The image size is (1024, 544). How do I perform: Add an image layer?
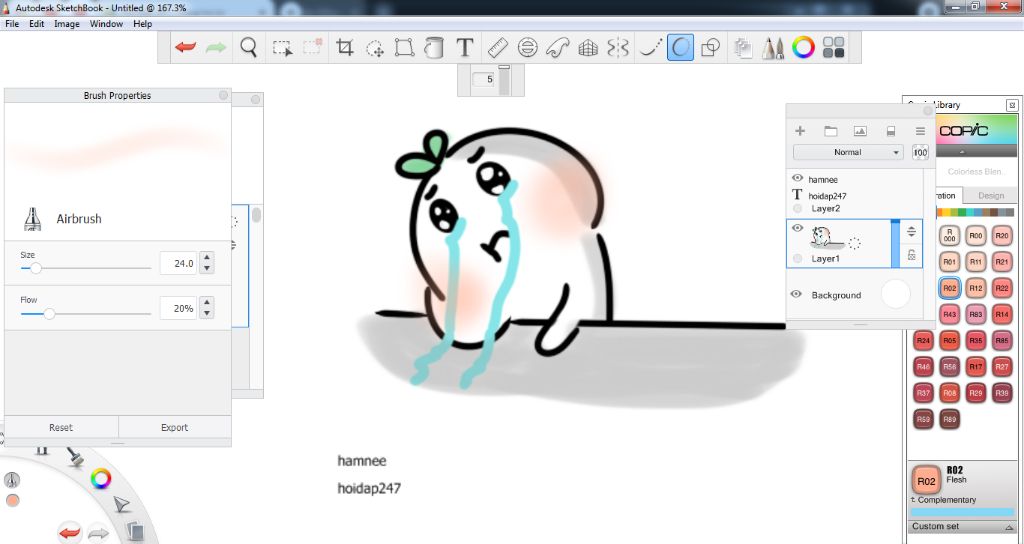(x=860, y=131)
